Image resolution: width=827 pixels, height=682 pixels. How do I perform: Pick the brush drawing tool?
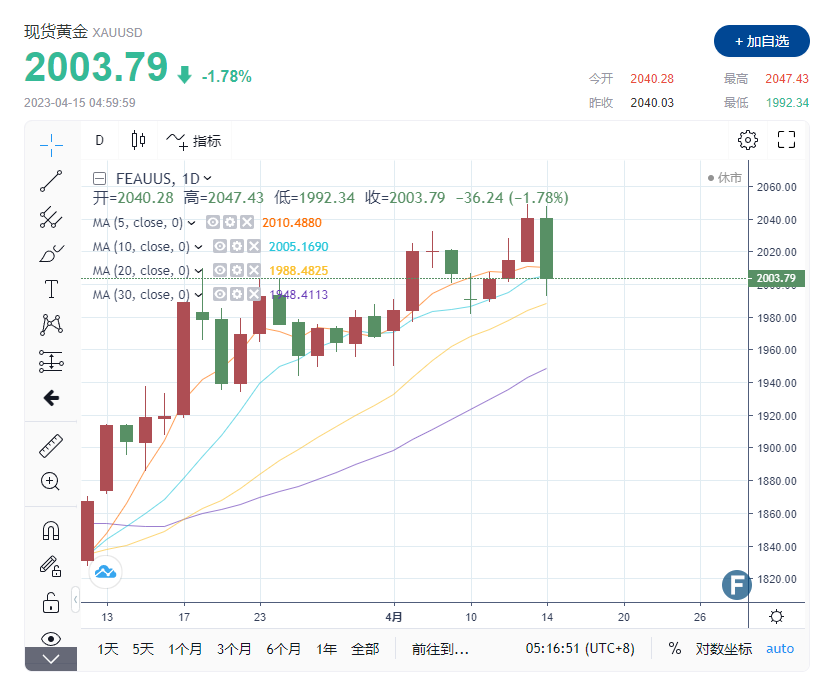point(51,253)
